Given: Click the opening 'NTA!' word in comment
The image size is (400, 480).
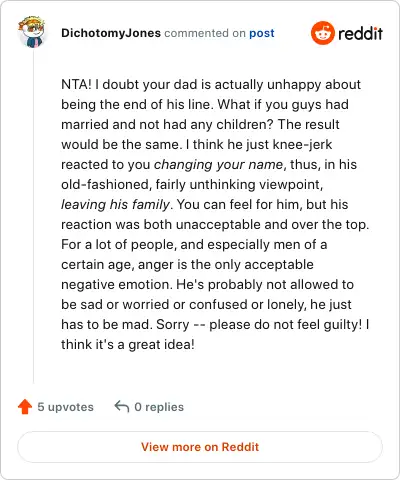Looking at the screenshot, I should tap(76, 84).
